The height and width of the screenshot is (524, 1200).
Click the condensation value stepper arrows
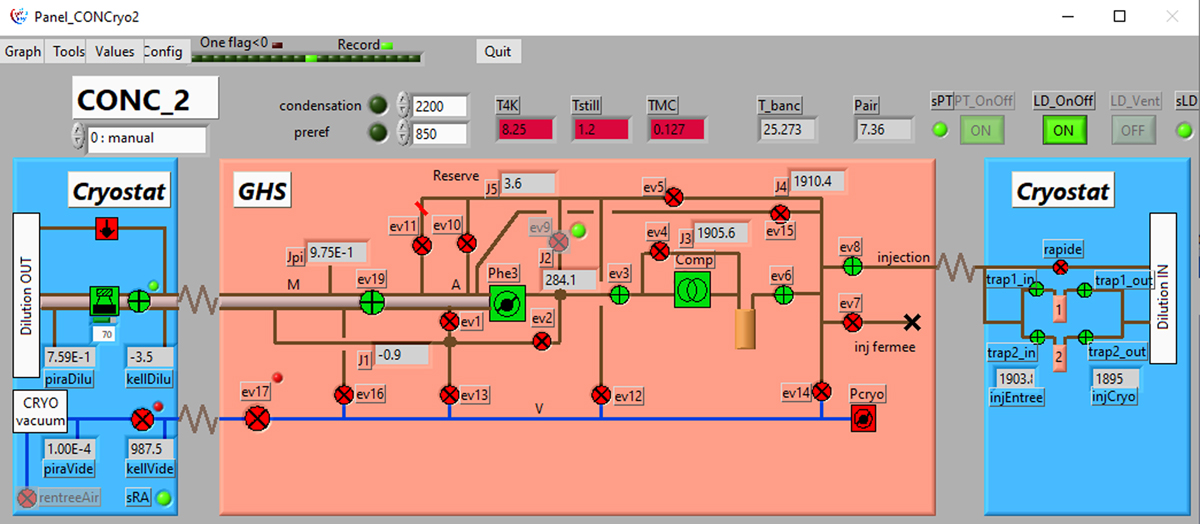tap(403, 106)
